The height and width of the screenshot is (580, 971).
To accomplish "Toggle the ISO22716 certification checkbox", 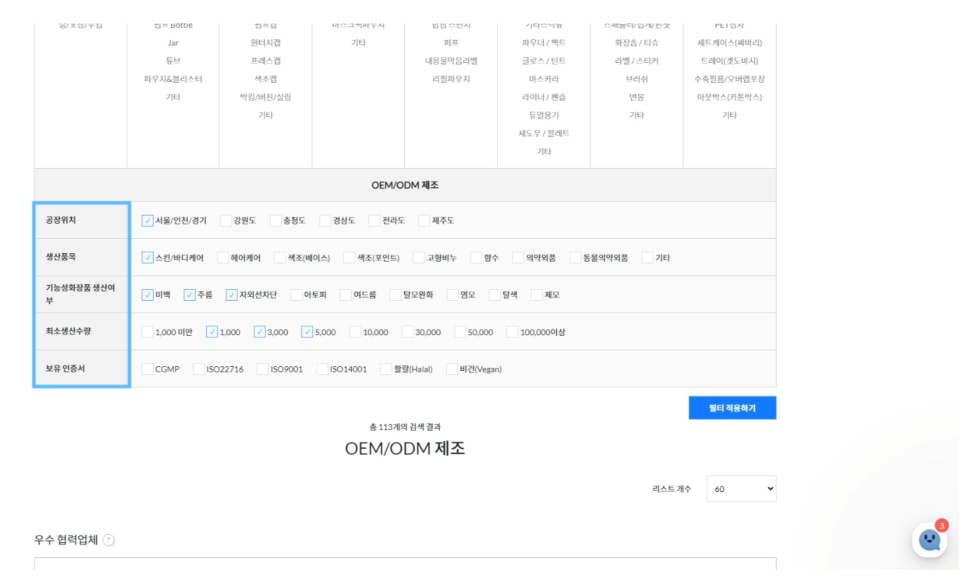I will (199, 369).
